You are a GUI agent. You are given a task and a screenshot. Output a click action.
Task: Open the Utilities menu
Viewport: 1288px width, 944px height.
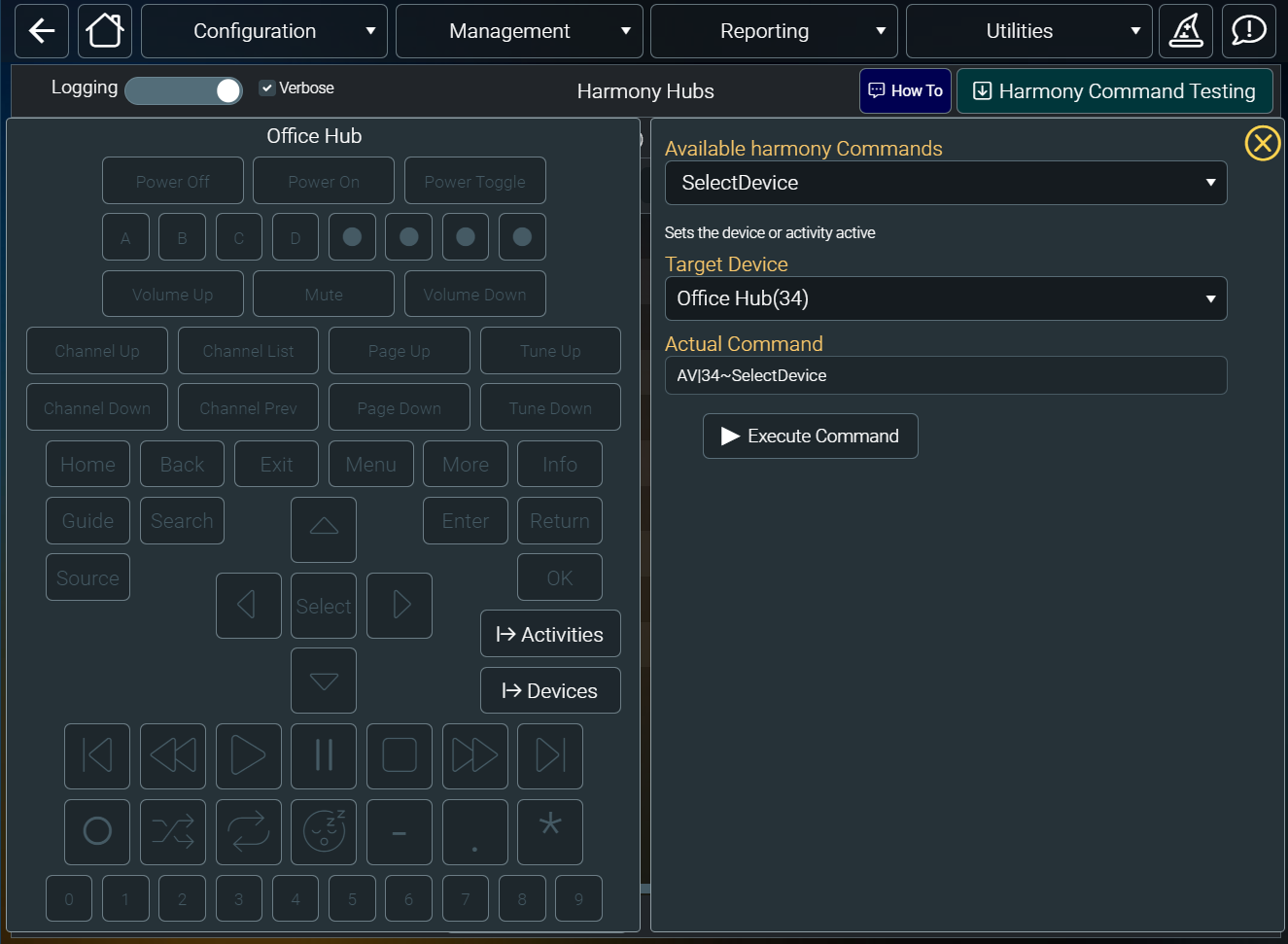[x=1029, y=31]
